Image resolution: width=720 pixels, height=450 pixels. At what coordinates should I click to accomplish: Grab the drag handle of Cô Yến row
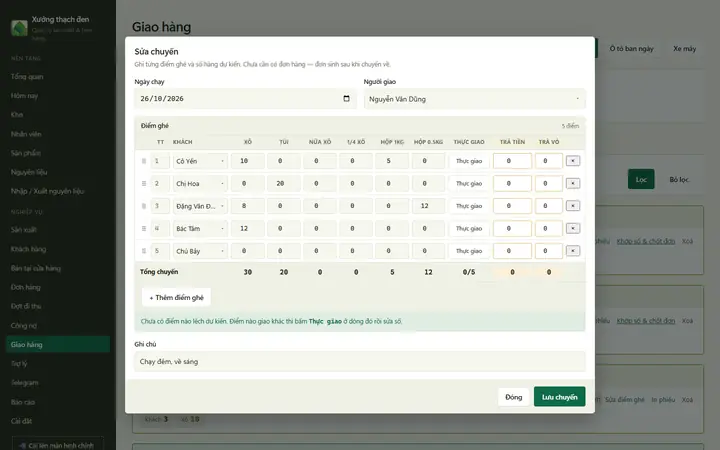coord(144,161)
